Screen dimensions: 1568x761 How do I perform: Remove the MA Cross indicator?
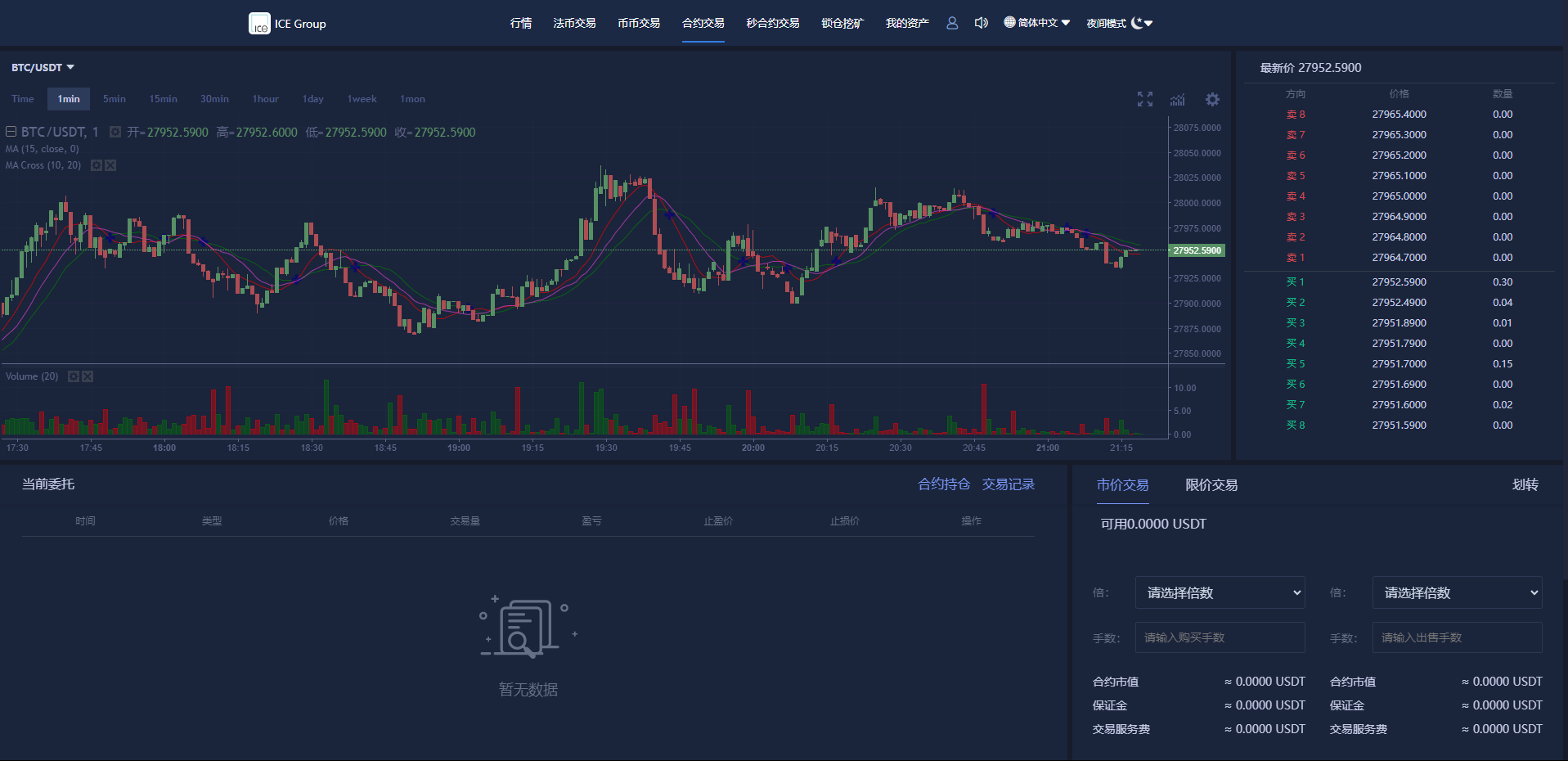(x=110, y=165)
